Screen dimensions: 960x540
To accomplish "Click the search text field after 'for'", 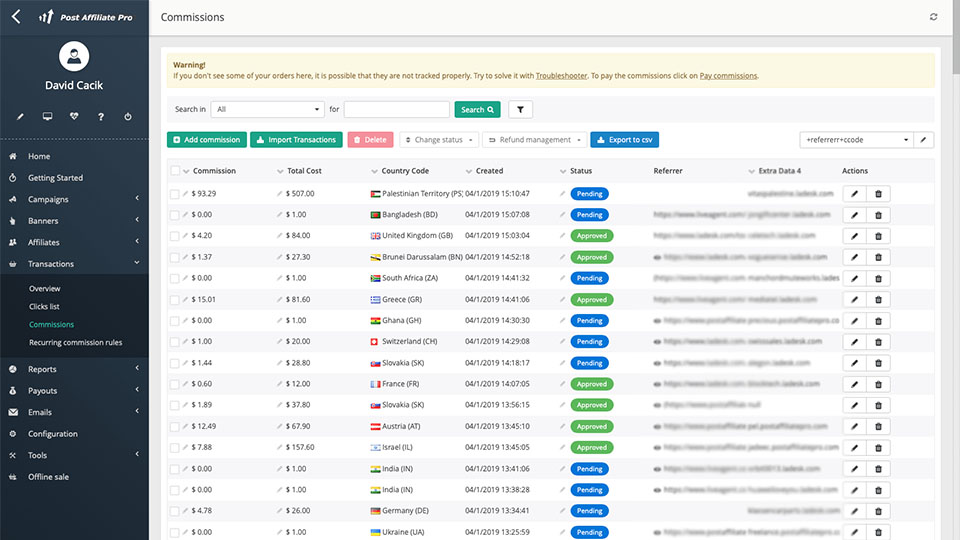I will point(396,110).
